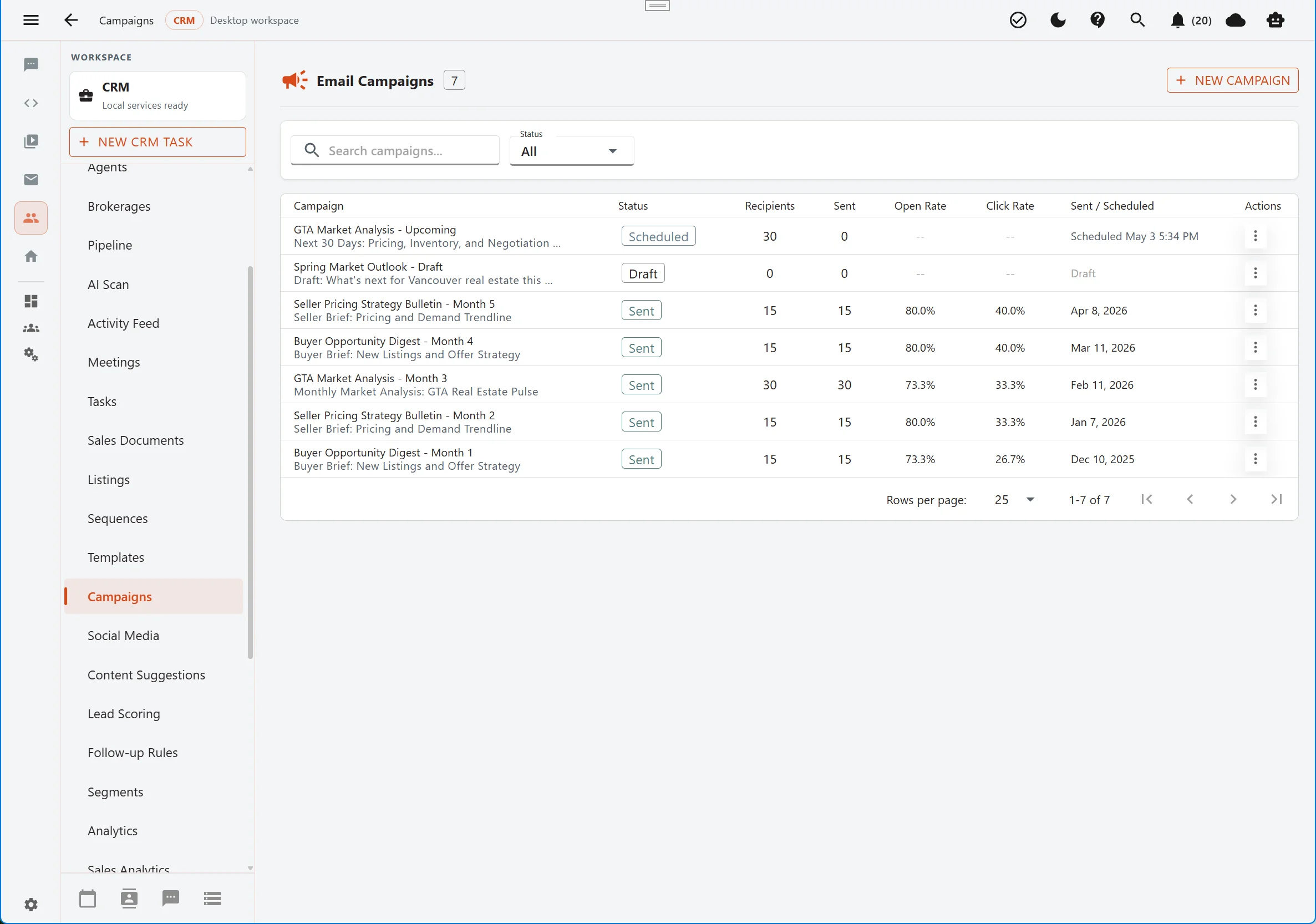Open actions menu for Seller Pricing Bulletin Month 2
1316x924 pixels.
1255,422
